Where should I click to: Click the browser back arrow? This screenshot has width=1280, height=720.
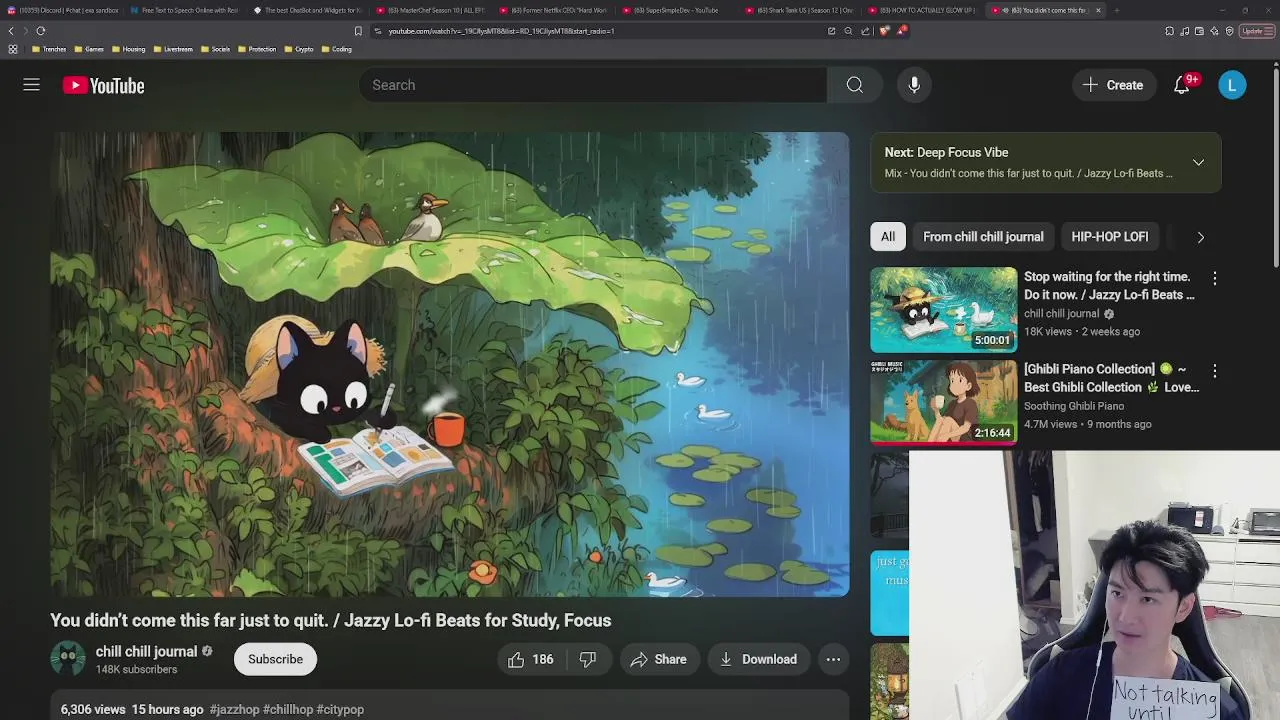[x=11, y=31]
